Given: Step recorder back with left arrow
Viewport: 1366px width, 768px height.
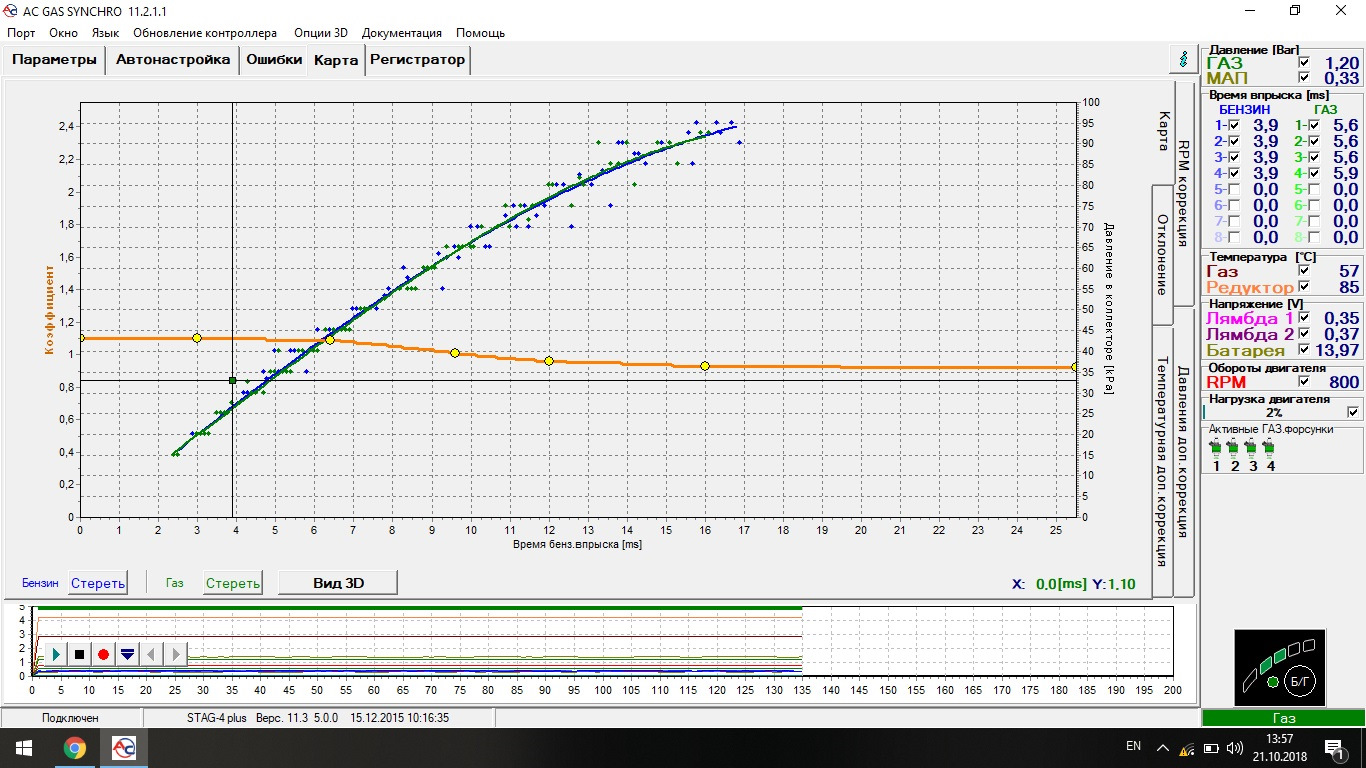Looking at the screenshot, I should coord(152,654).
